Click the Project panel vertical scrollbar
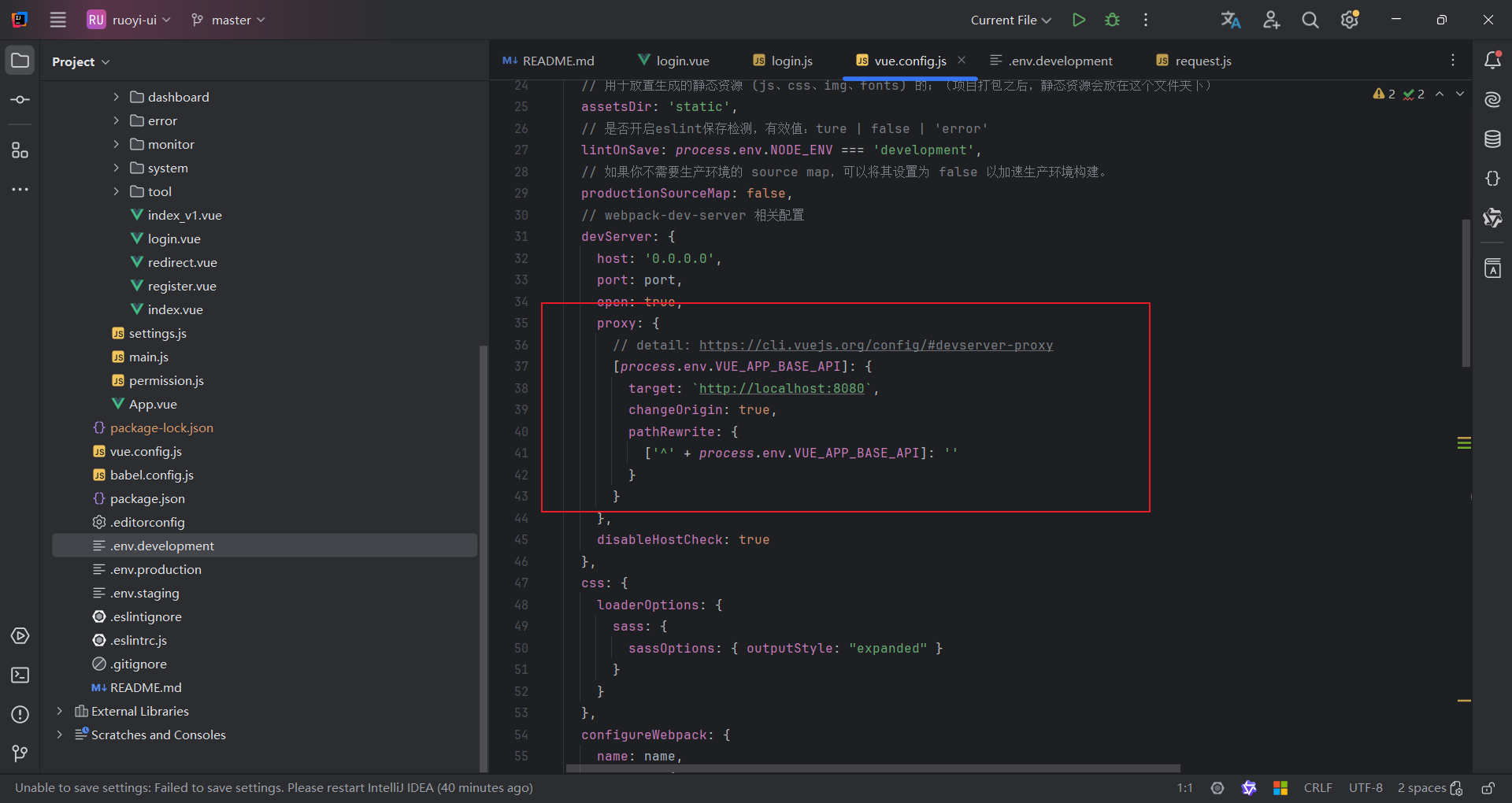The image size is (1512, 803). pos(484,559)
